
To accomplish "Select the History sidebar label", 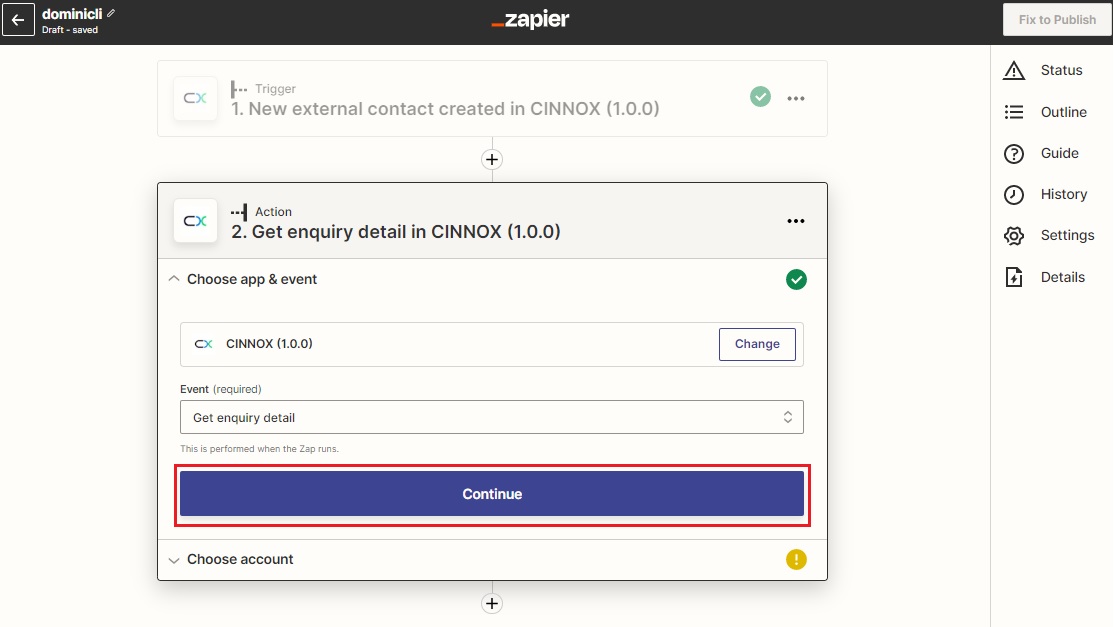I will click(x=1064, y=195).
